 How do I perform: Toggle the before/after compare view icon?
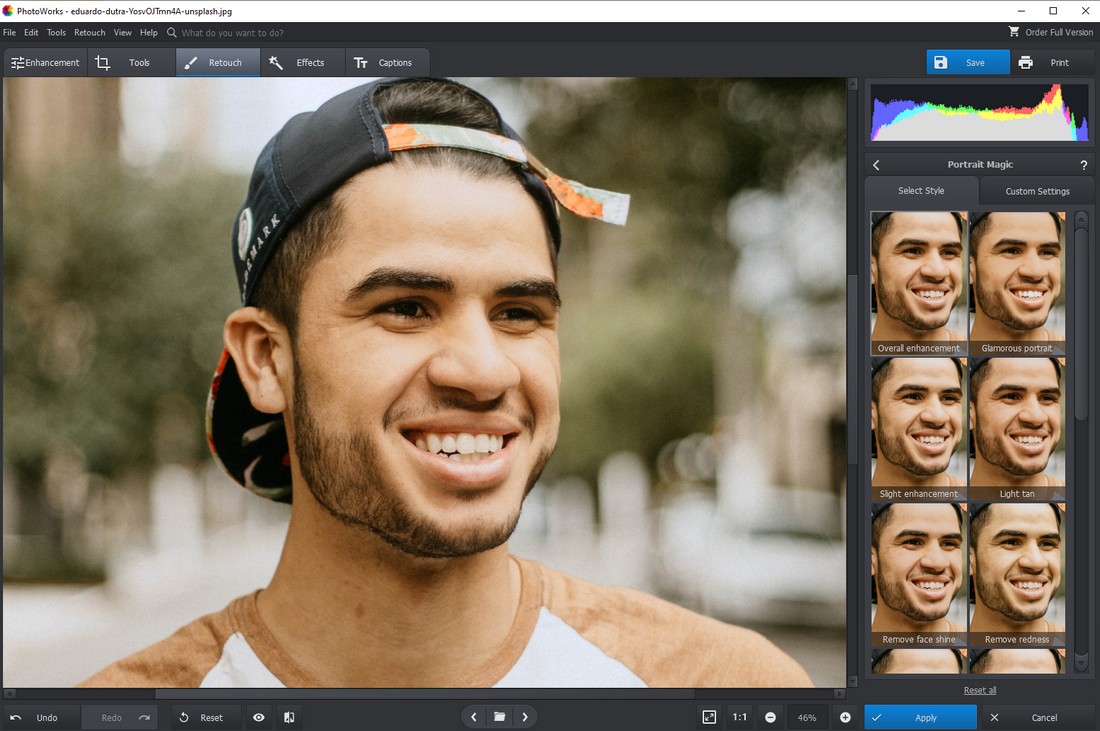coord(289,718)
